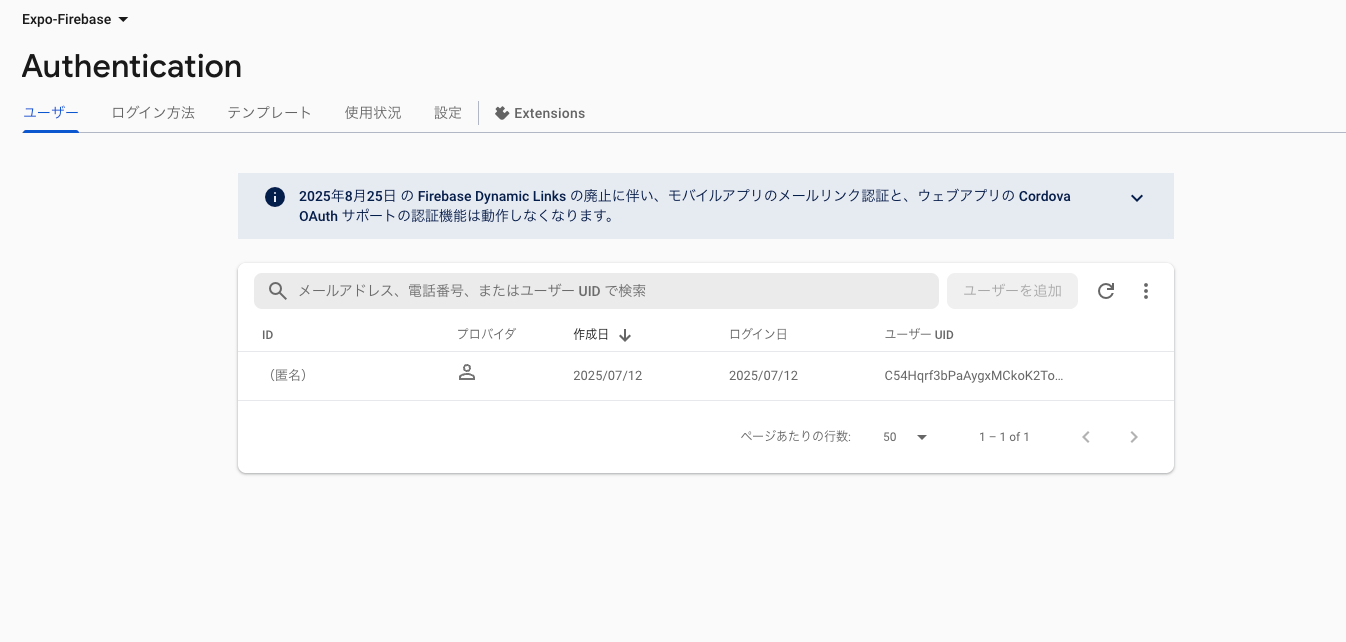Click the ユーザーを追加 button

pyautogui.click(x=1012, y=291)
